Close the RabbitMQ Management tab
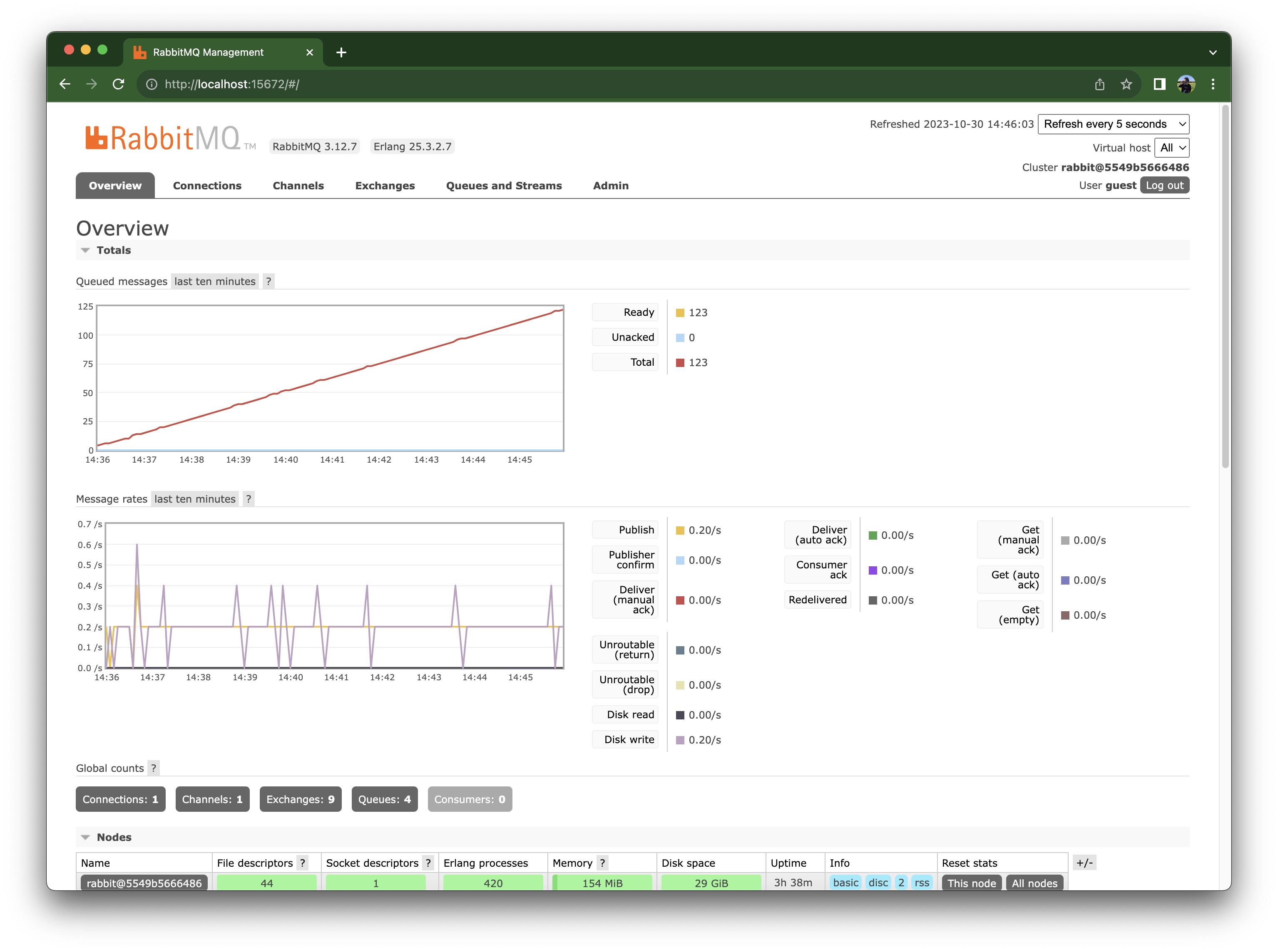1278x952 pixels. [x=310, y=52]
